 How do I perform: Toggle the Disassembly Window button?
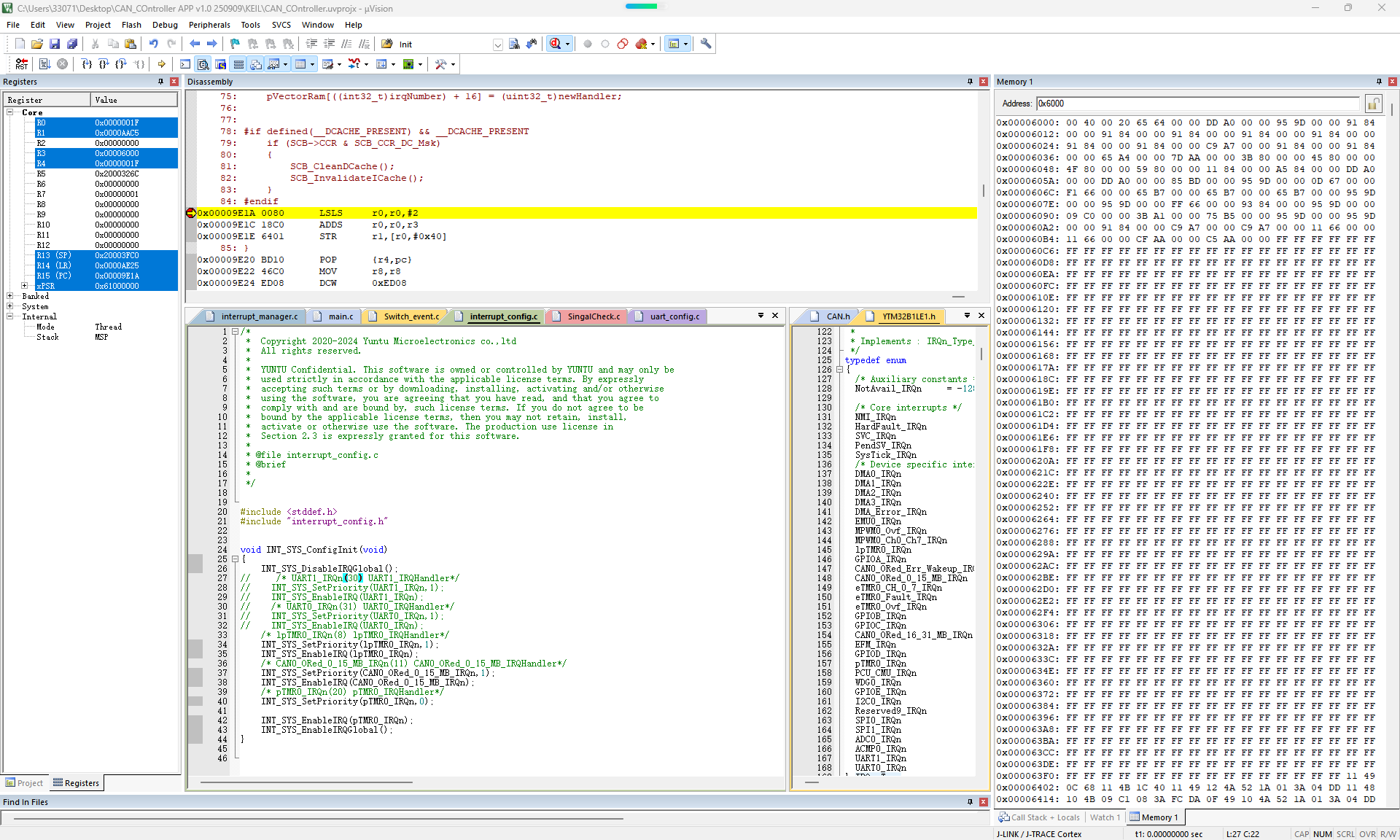coord(203,64)
